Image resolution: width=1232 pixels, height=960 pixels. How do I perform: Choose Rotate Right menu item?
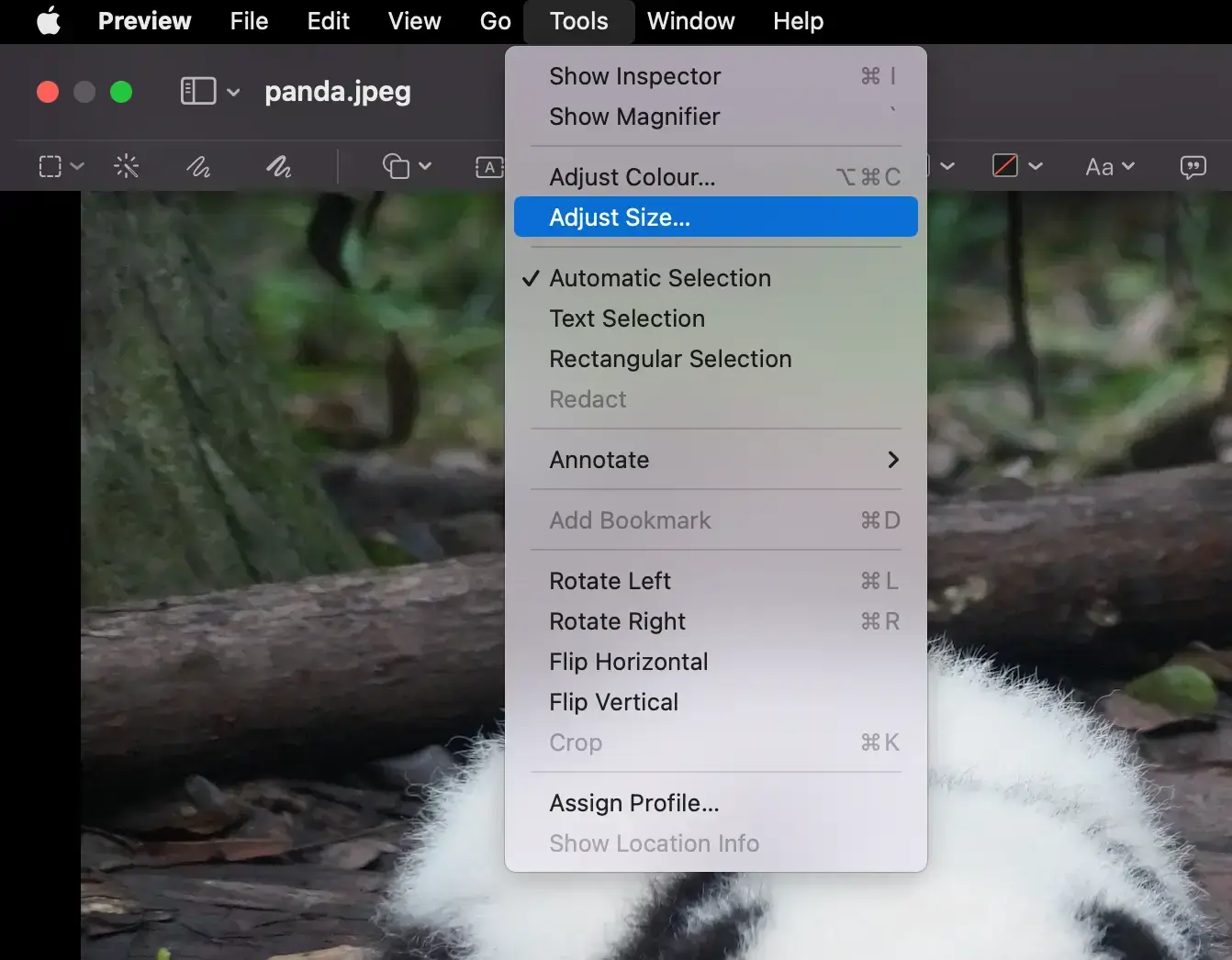[x=716, y=621]
